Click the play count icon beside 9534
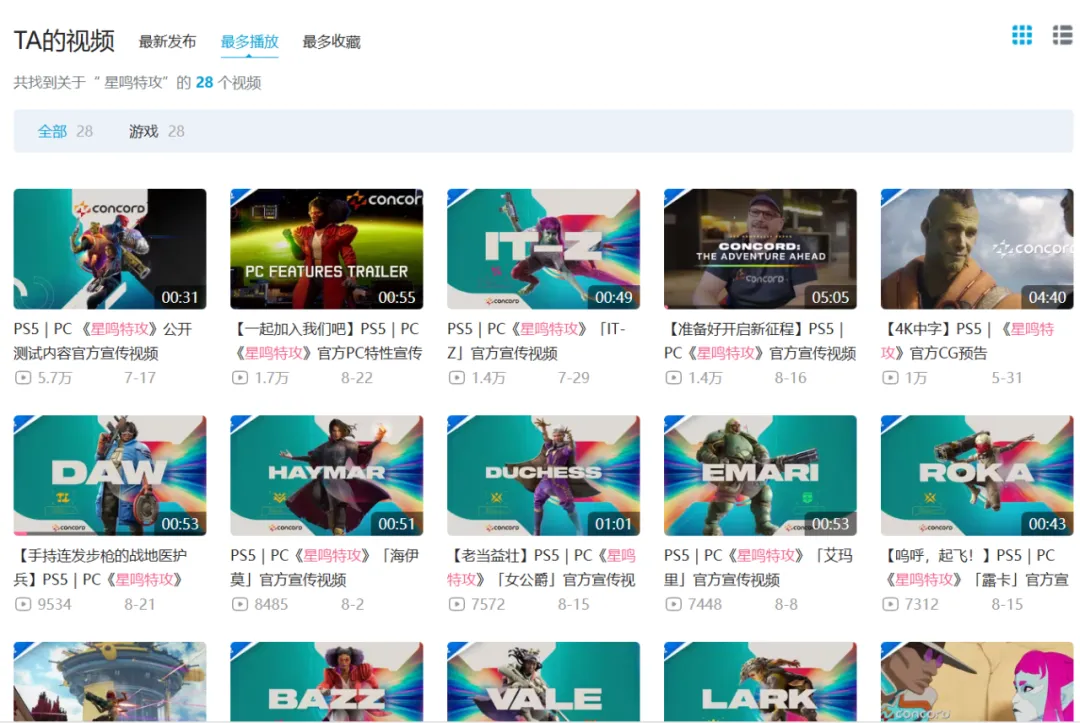The height and width of the screenshot is (723, 1080). coord(23,604)
